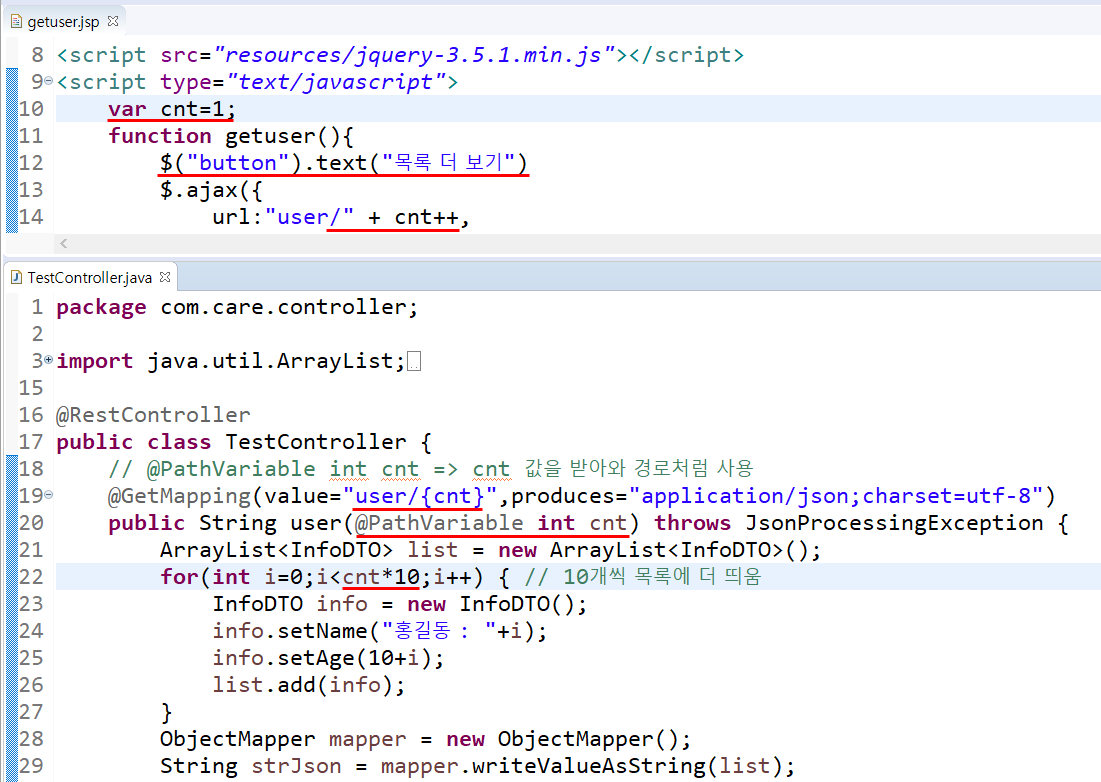Click line number 10 in getuser.jsp gutter

point(31,109)
